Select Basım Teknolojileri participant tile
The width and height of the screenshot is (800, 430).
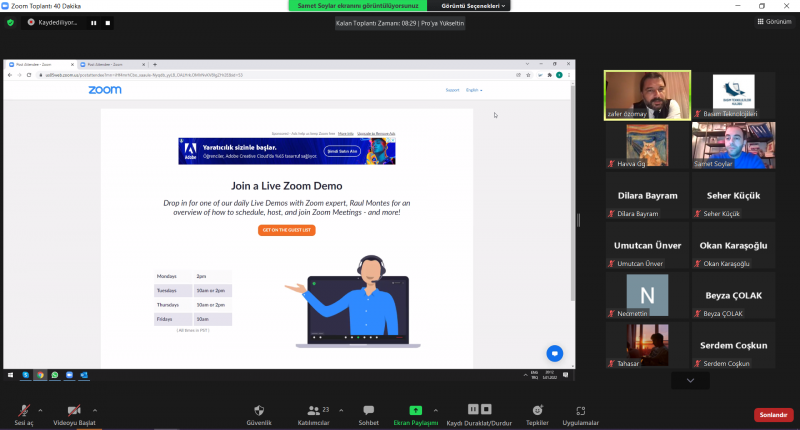tap(734, 95)
